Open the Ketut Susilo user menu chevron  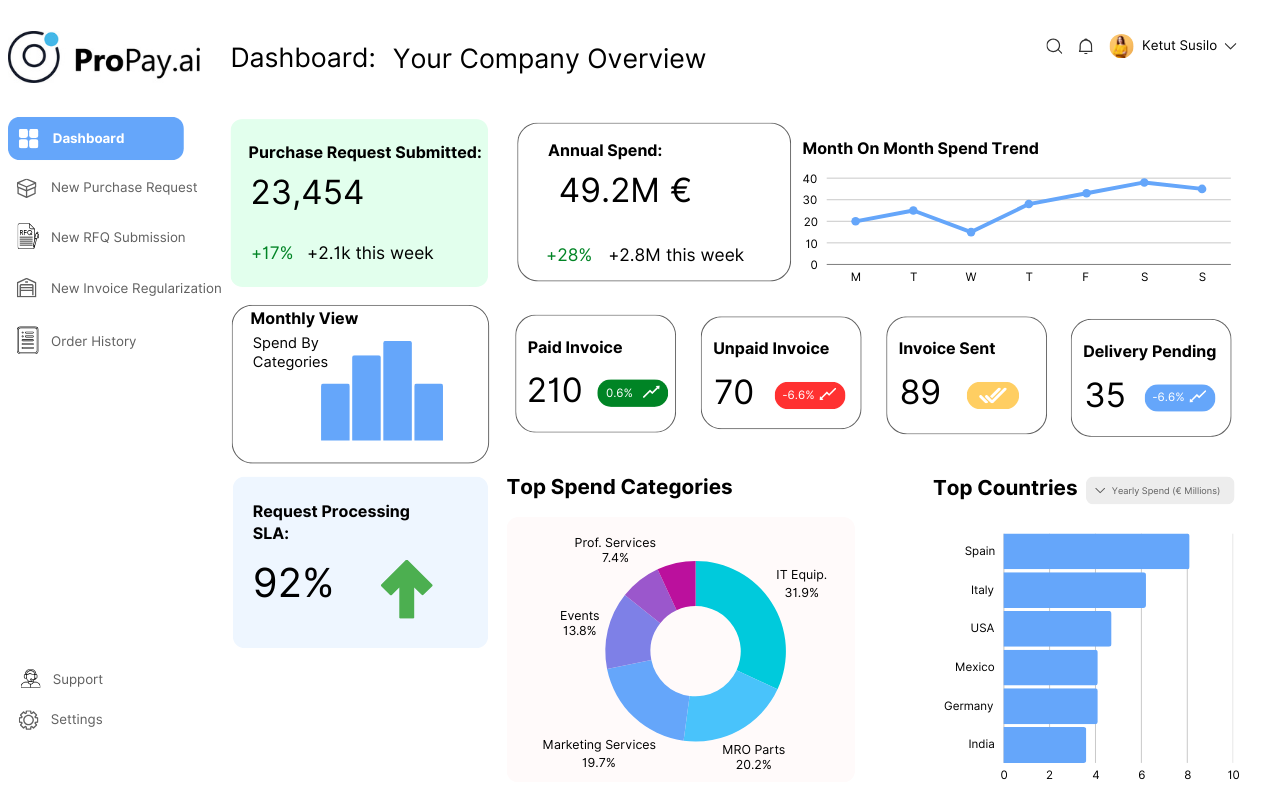(x=1231, y=46)
